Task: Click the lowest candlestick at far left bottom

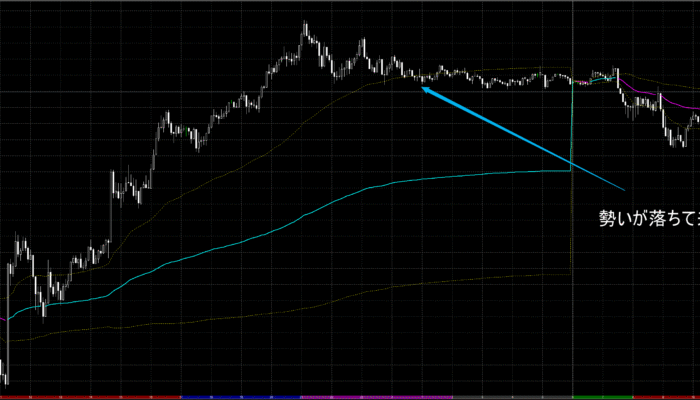Action: coord(6,377)
